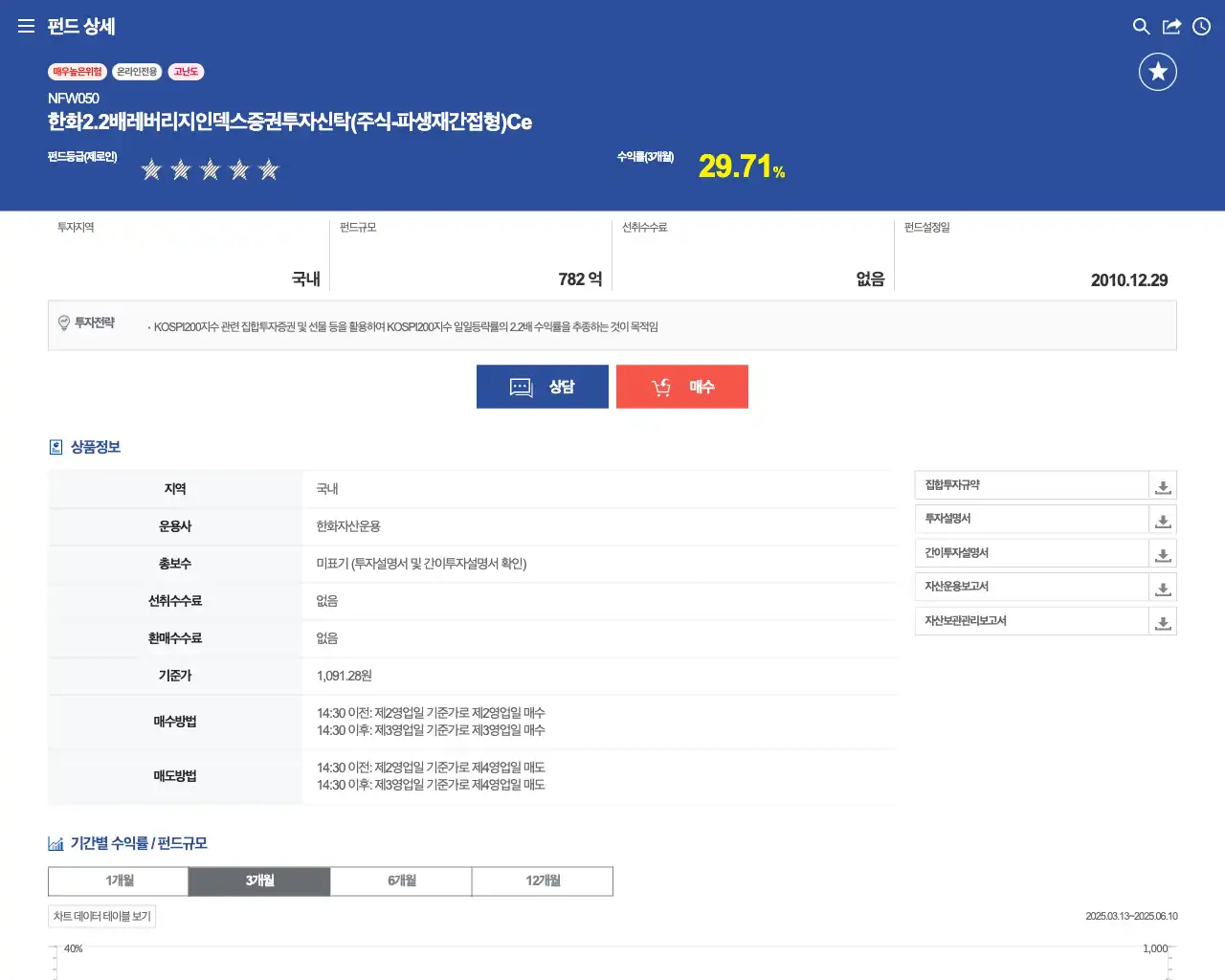
Task: Click the 펀드 상세 page title
Action: [81, 27]
